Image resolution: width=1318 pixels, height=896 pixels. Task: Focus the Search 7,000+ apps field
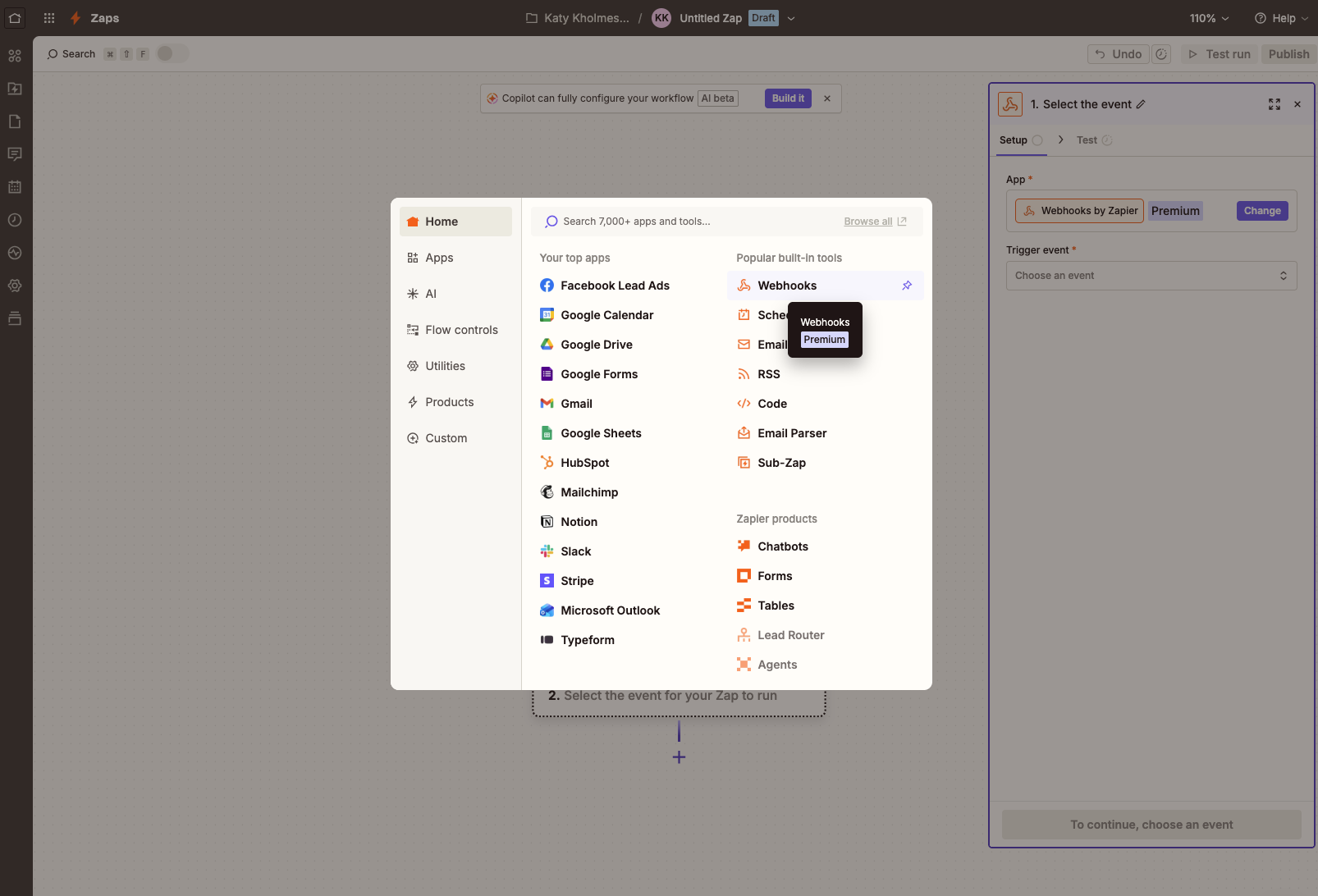coord(689,222)
